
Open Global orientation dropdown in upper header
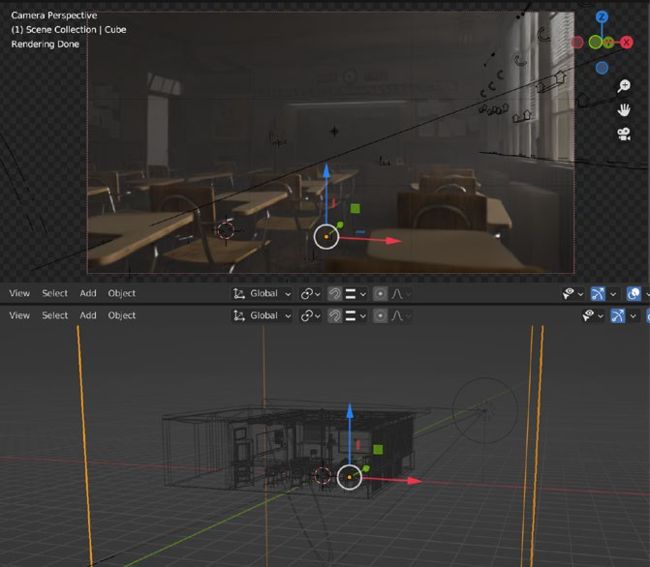(x=262, y=294)
